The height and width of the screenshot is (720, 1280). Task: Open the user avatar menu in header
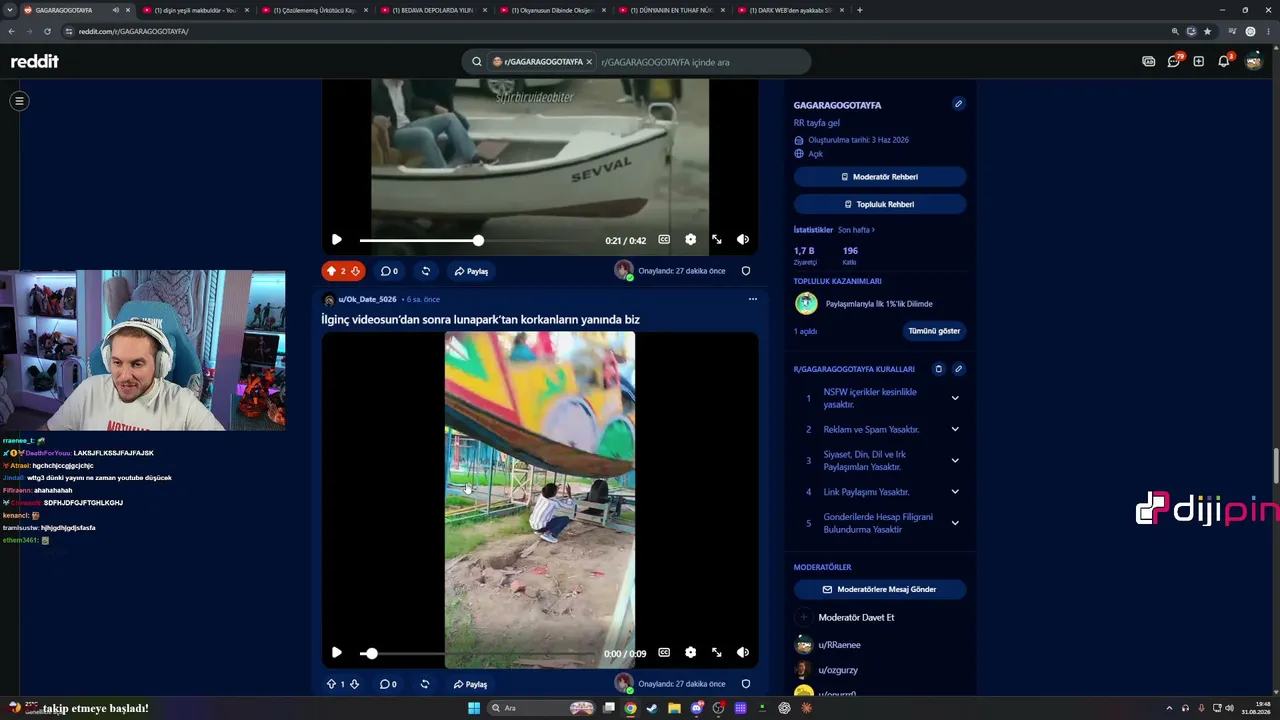1253,61
